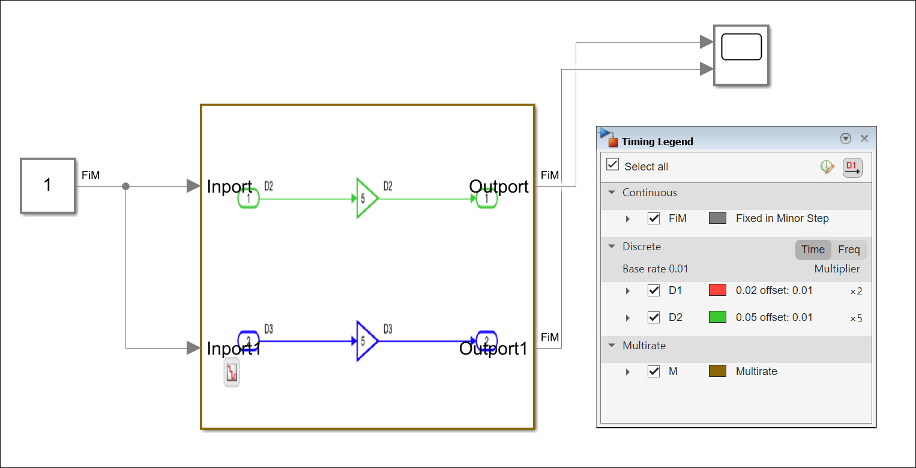Select the green Gain block

click(x=367, y=199)
